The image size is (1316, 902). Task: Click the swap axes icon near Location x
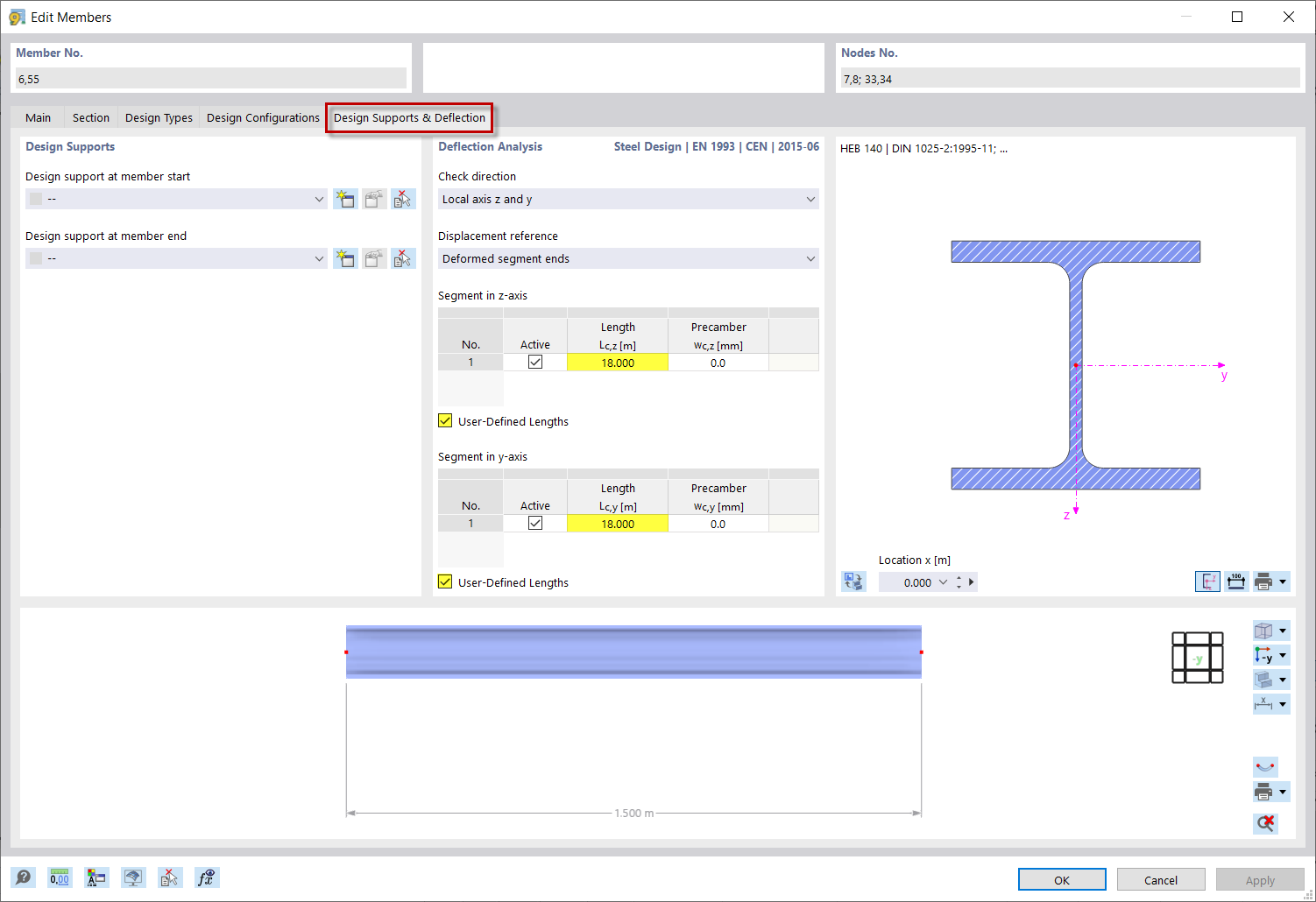pos(853,581)
